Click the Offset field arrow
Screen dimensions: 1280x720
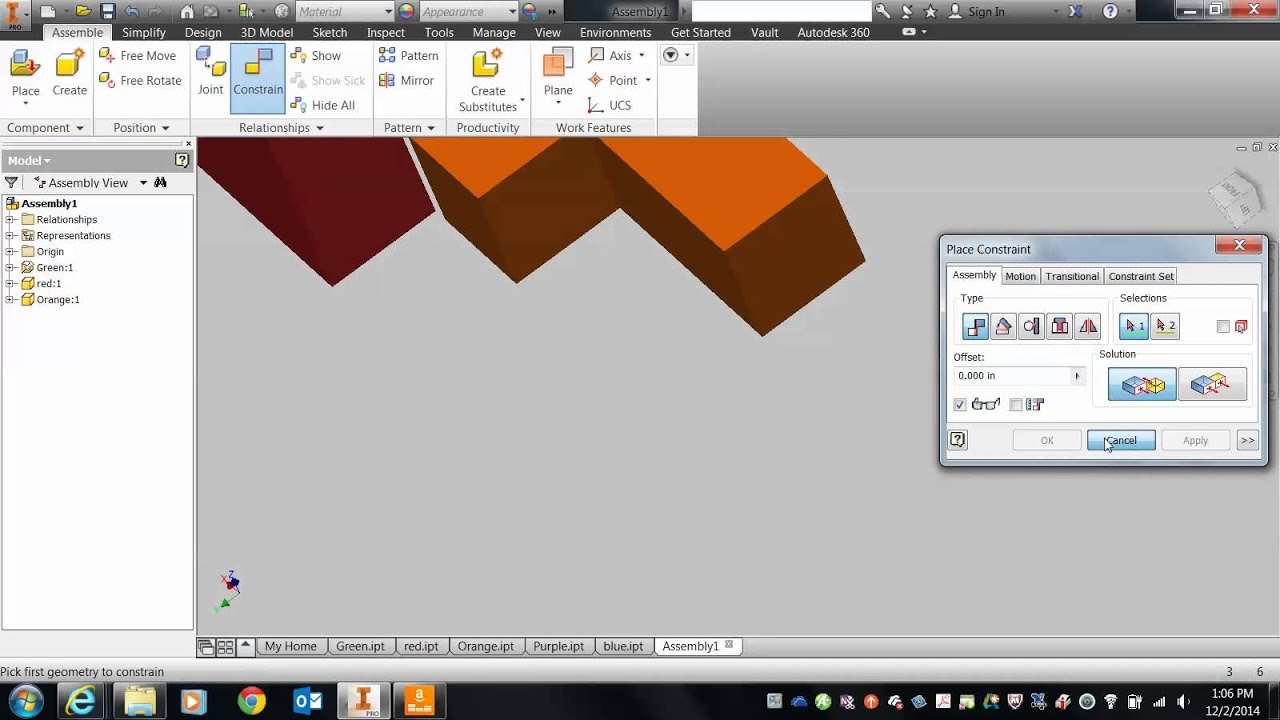tap(1077, 376)
